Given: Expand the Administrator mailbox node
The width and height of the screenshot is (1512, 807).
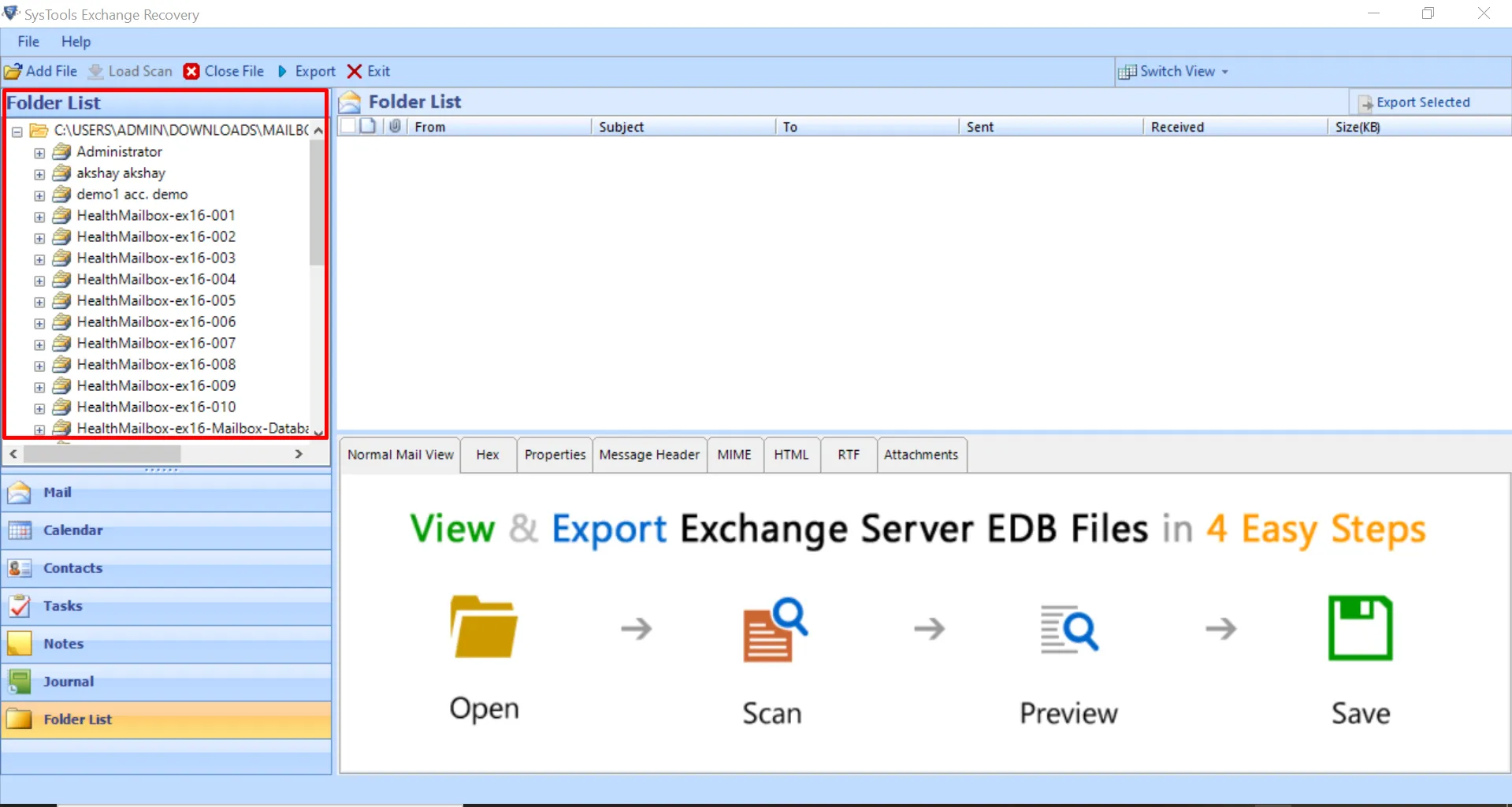Looking at the screenshot, I should tap(39, 153).
